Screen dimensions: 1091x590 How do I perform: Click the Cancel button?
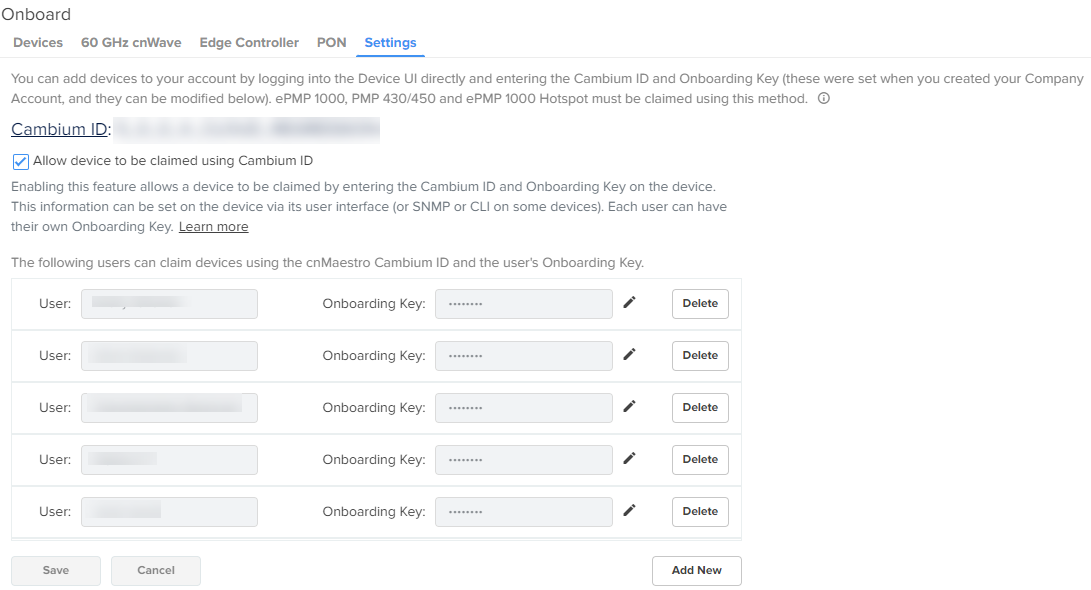[x=156, y=571]
